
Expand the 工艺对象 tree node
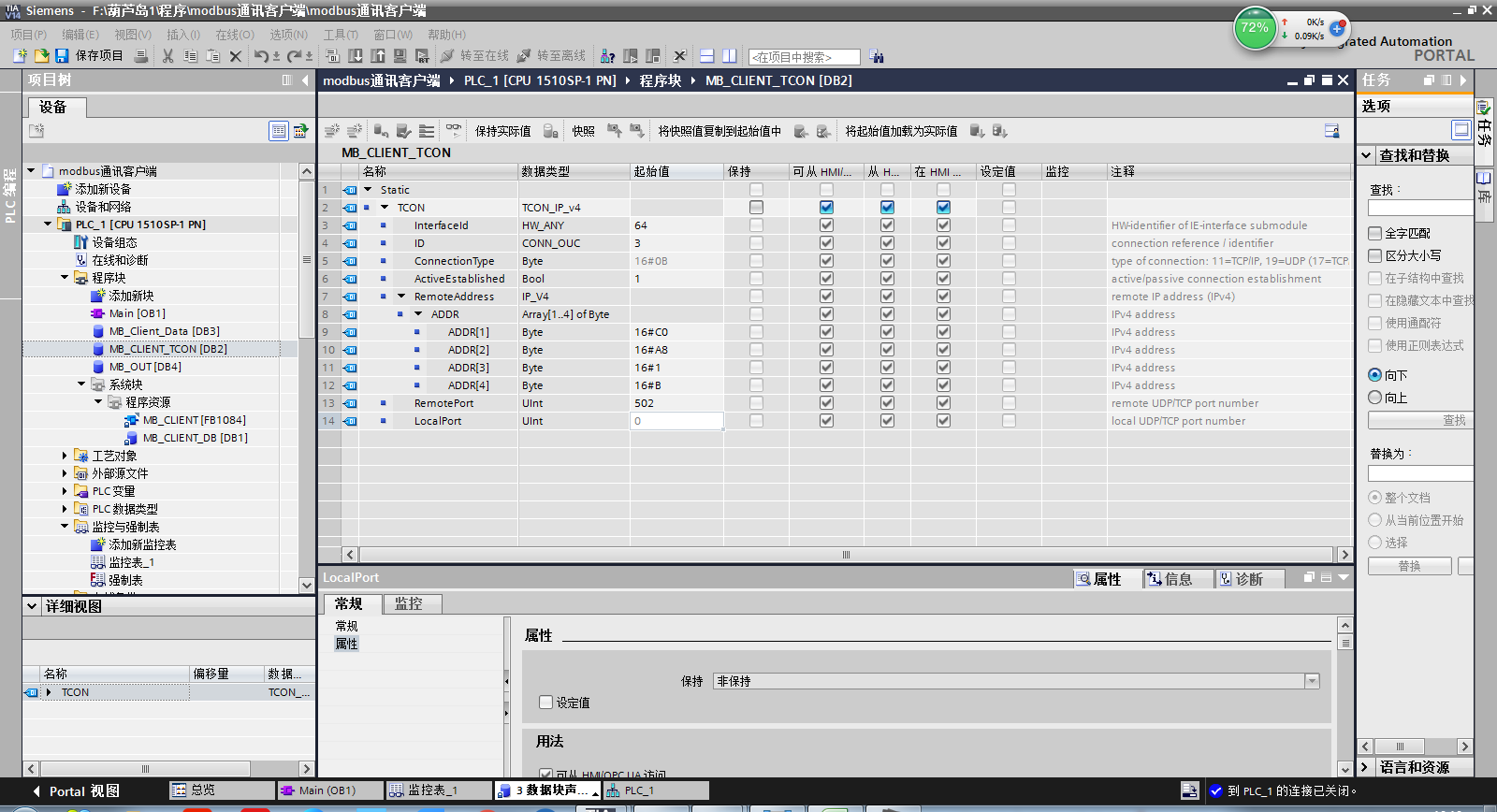(x=65, y=456)
